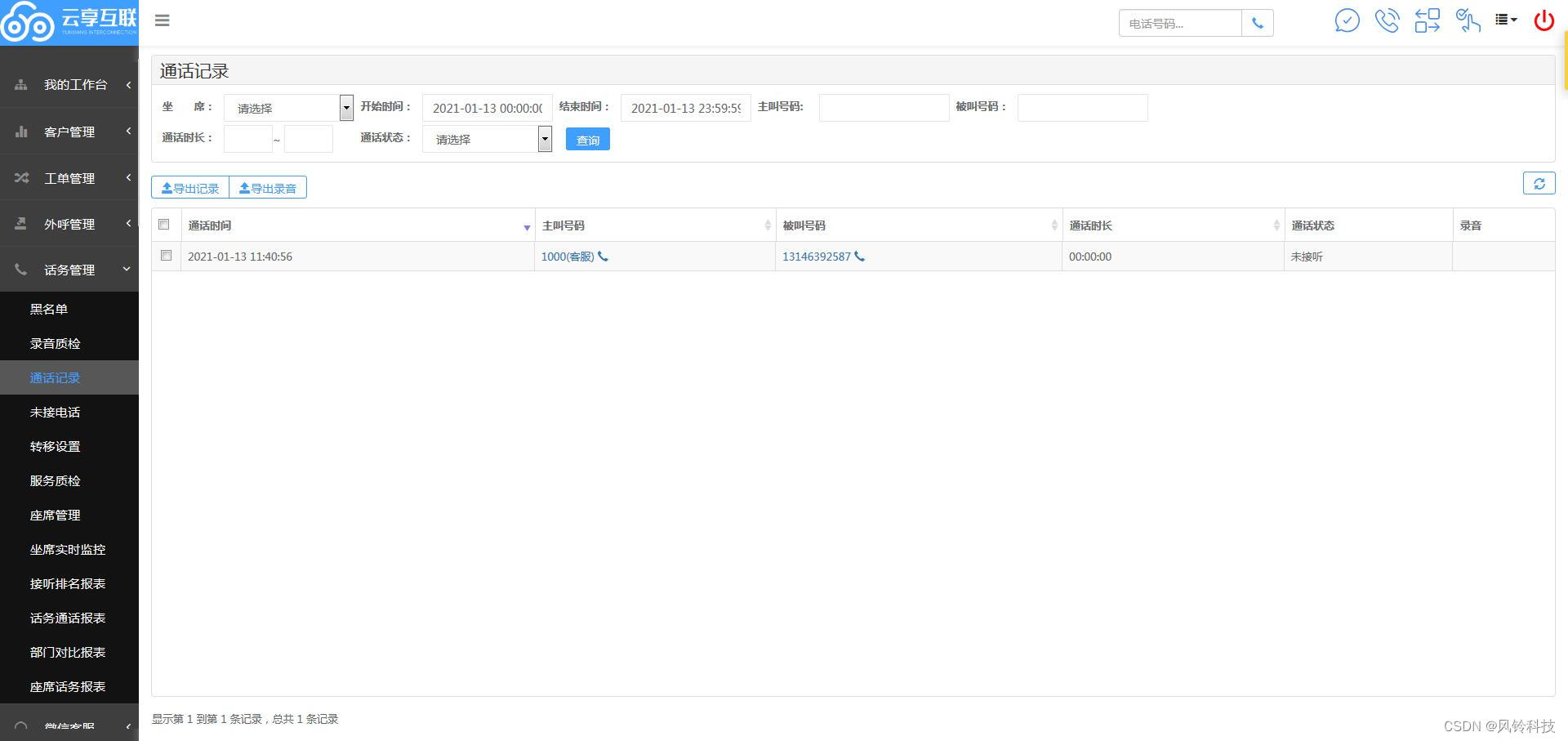The width and height of the screenshot is (1568, 741).
Task: Open the chat bubble checkmark icon
Action: [x=1347, y=20]
